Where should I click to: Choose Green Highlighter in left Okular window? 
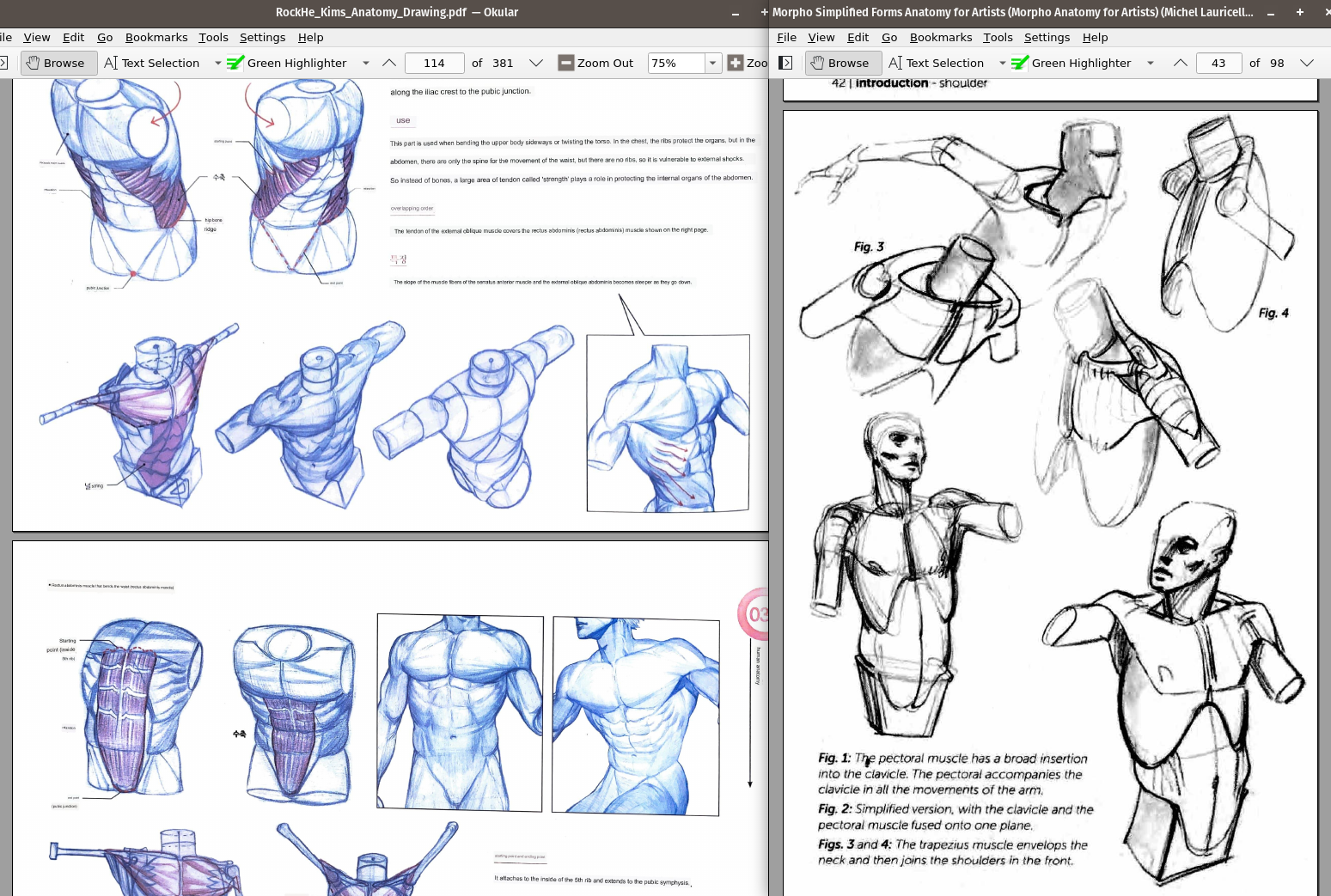(x=287, y=63)
